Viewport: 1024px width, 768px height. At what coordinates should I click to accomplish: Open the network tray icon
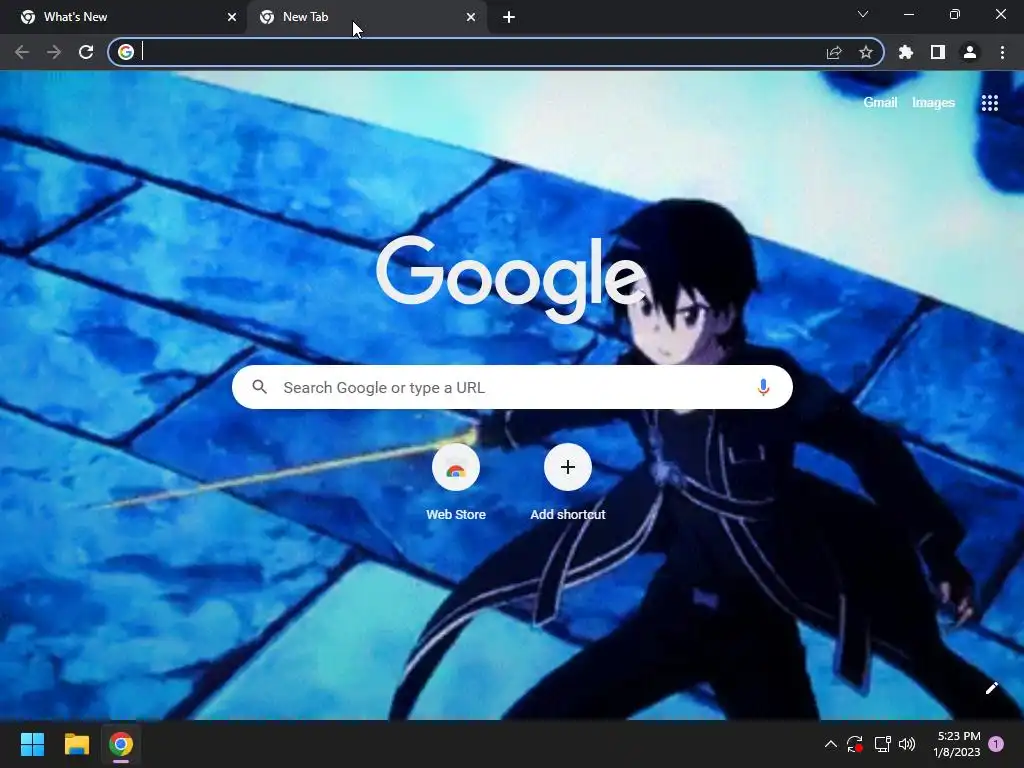(882, 744)
